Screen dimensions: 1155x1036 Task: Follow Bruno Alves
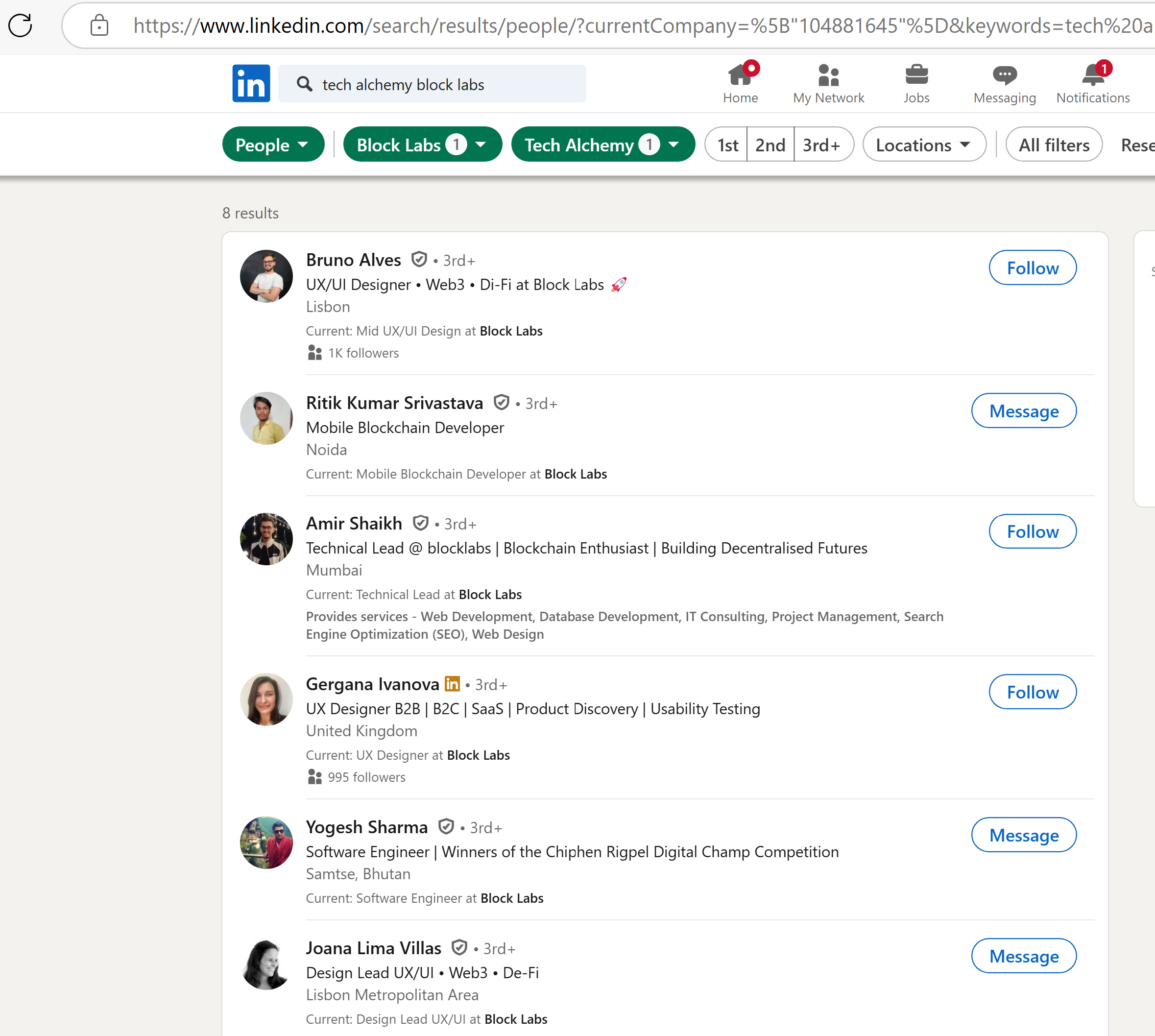(1033, 268)
